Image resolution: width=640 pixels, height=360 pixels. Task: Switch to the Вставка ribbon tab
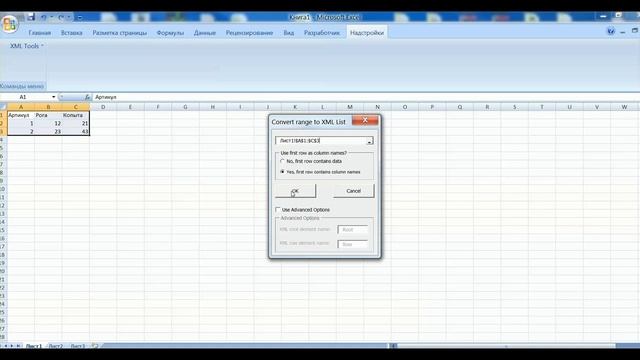pos(71,33)
